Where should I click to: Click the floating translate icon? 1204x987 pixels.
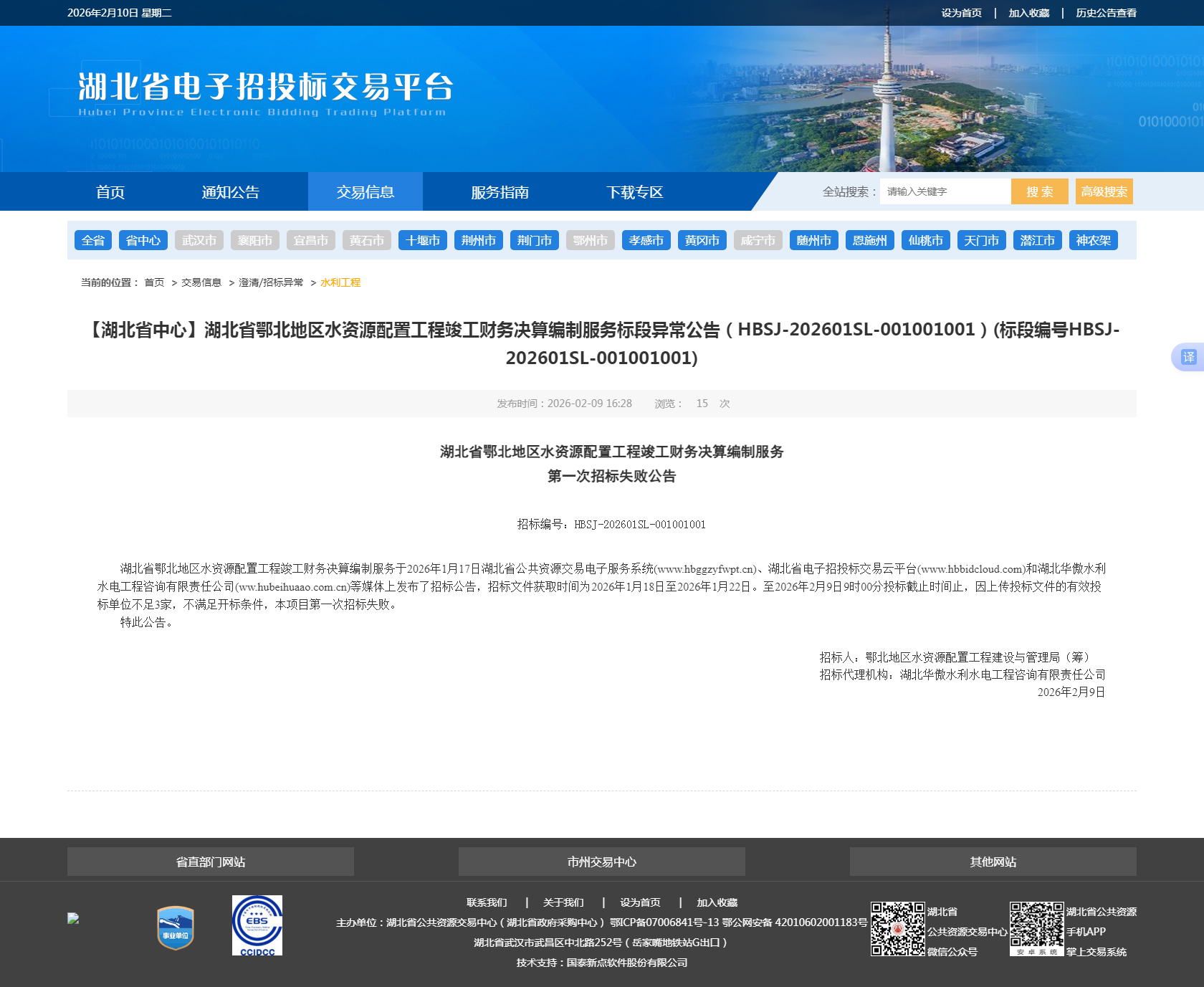click(1188, 357)
